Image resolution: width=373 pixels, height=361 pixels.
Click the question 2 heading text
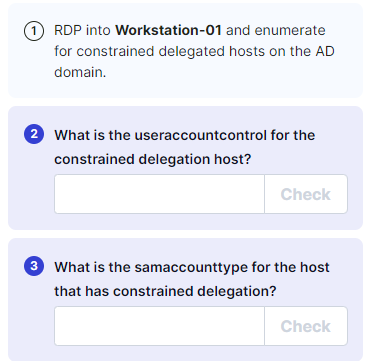point(185,147)
